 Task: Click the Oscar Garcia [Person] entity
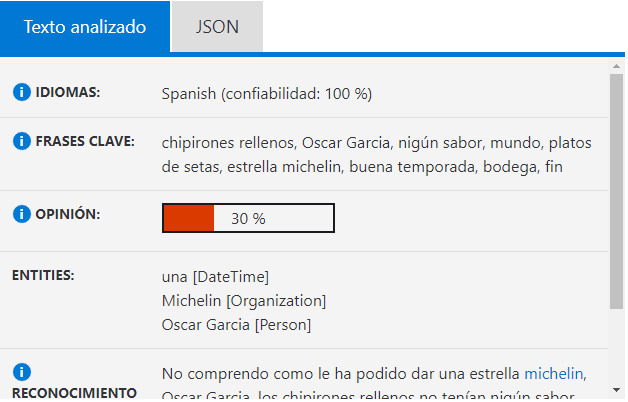(236, 325)
